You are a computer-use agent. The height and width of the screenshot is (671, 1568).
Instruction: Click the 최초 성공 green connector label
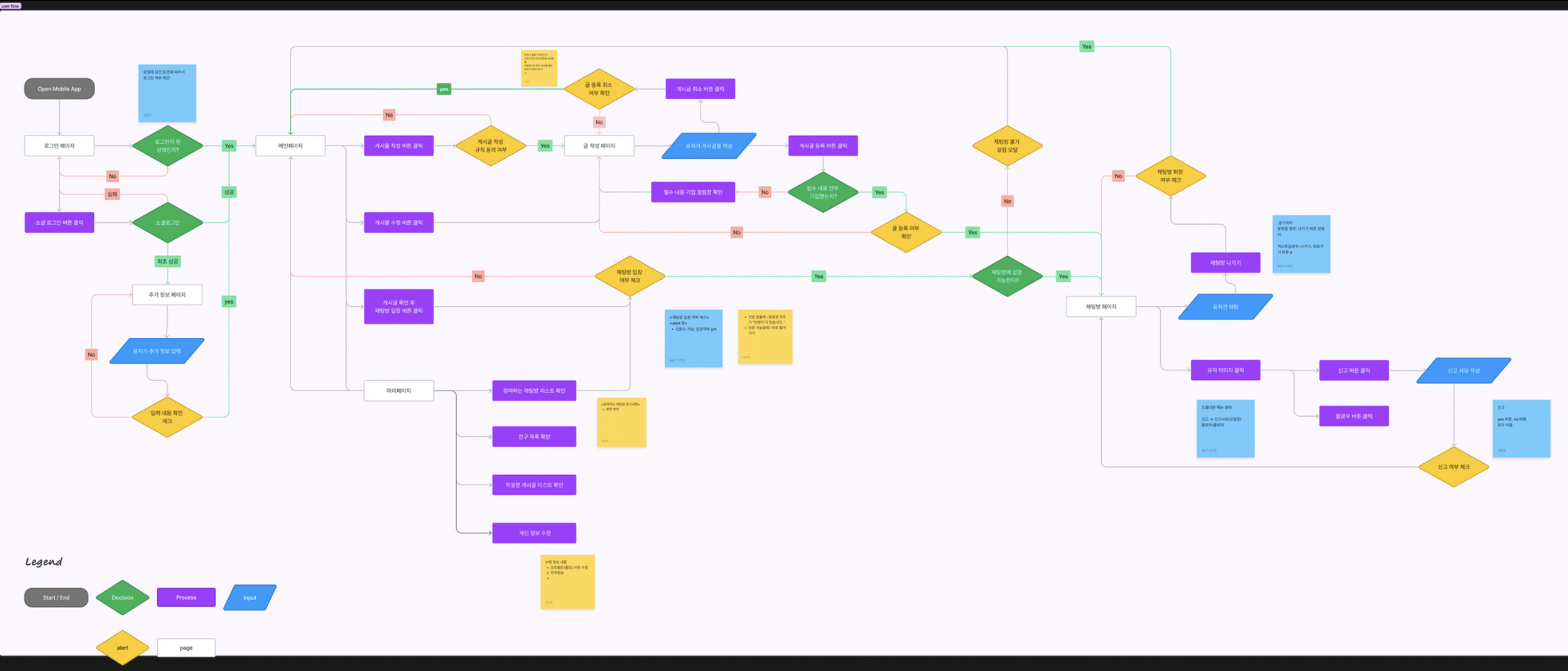[167, 262]
